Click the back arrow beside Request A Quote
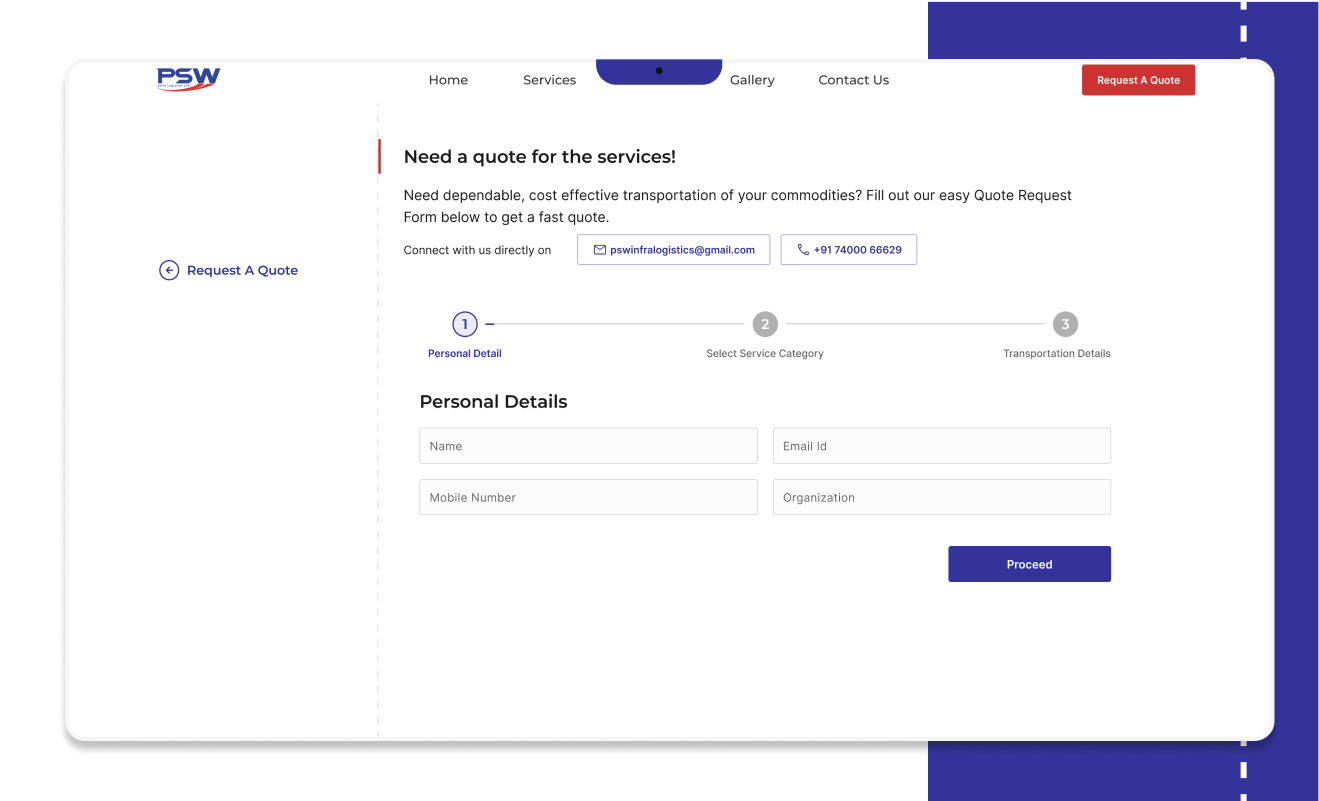 pyautogui.click(x=169, y=270)
